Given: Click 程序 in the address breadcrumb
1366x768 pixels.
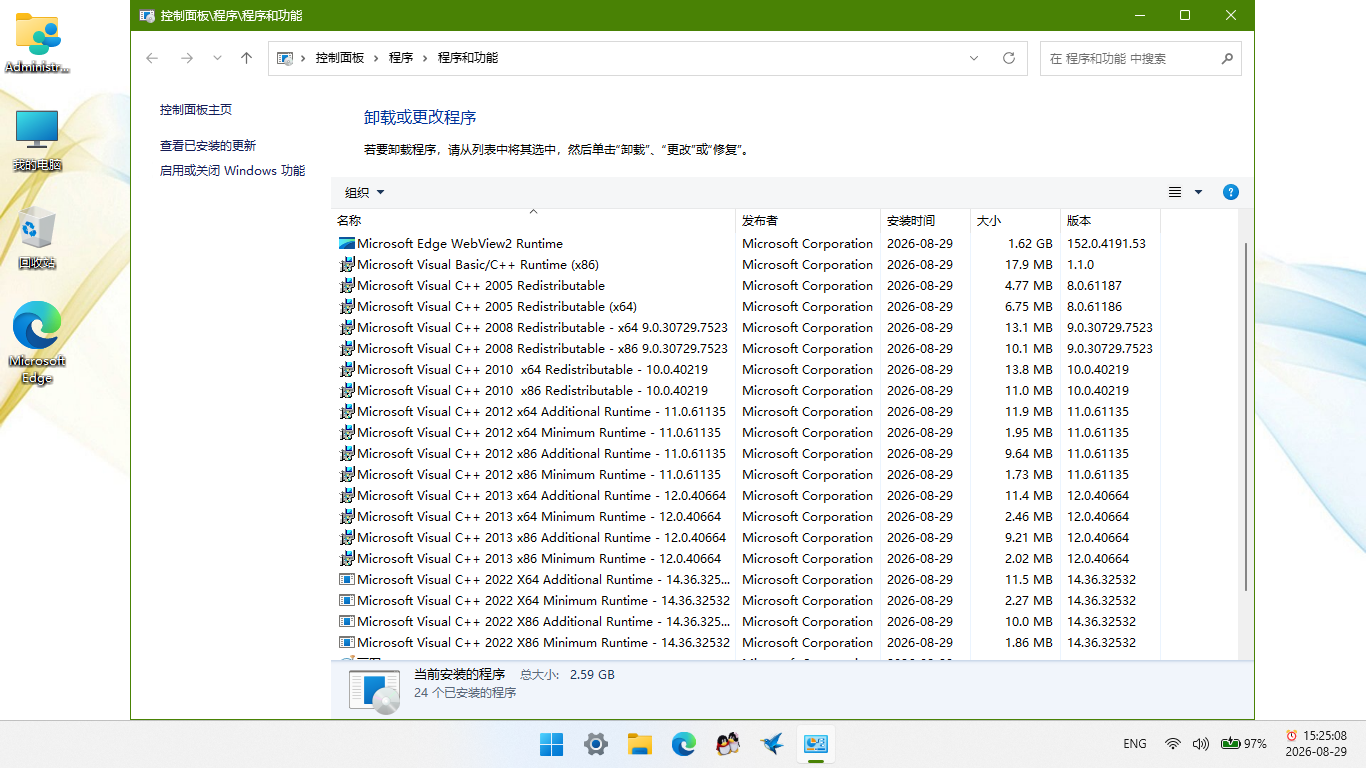Looking at the screenshot, I should [401, 58].
